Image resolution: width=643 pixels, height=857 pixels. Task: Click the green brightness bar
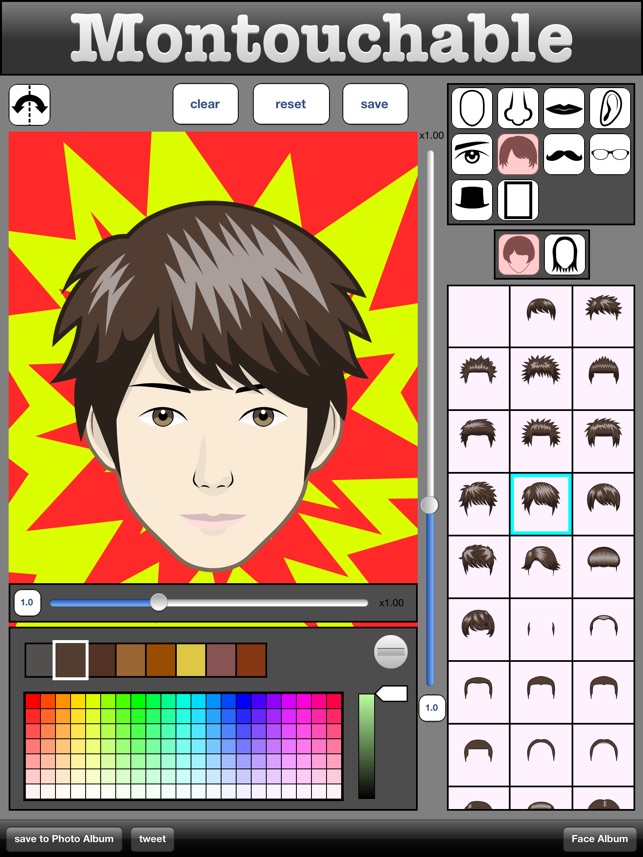tap(366, 746)
